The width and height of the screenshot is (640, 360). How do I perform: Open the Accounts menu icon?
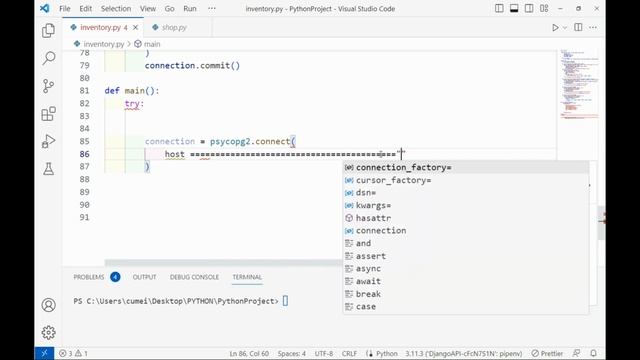(48, 305)
